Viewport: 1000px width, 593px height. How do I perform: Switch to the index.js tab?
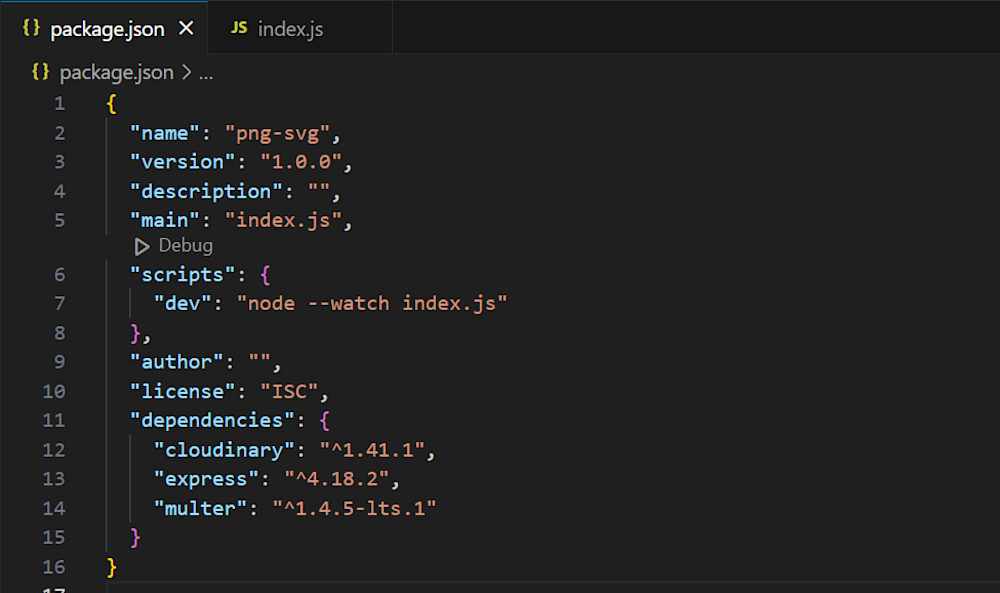point(290,29)
